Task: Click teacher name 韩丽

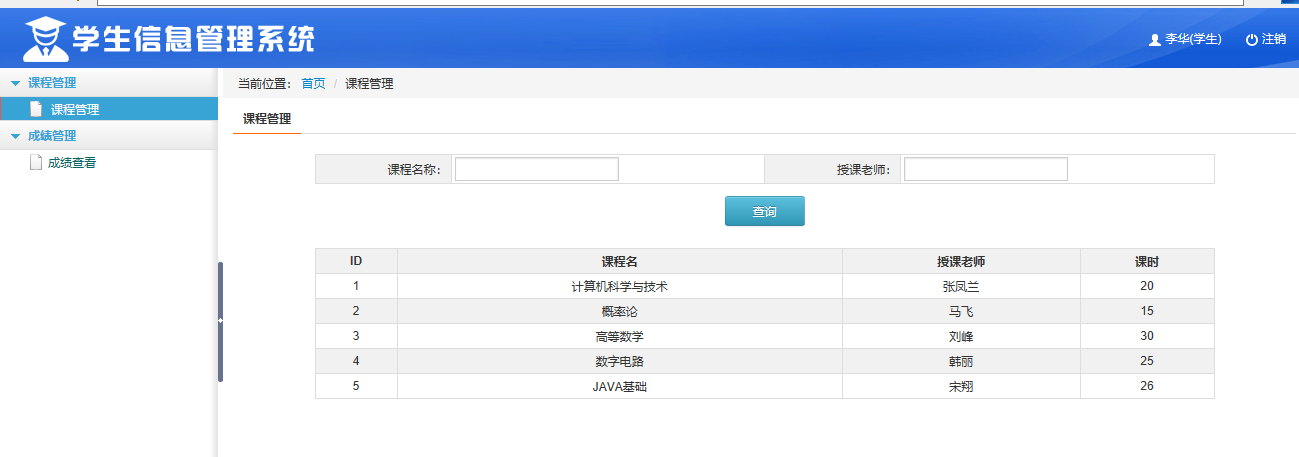Action: point(961,361)
